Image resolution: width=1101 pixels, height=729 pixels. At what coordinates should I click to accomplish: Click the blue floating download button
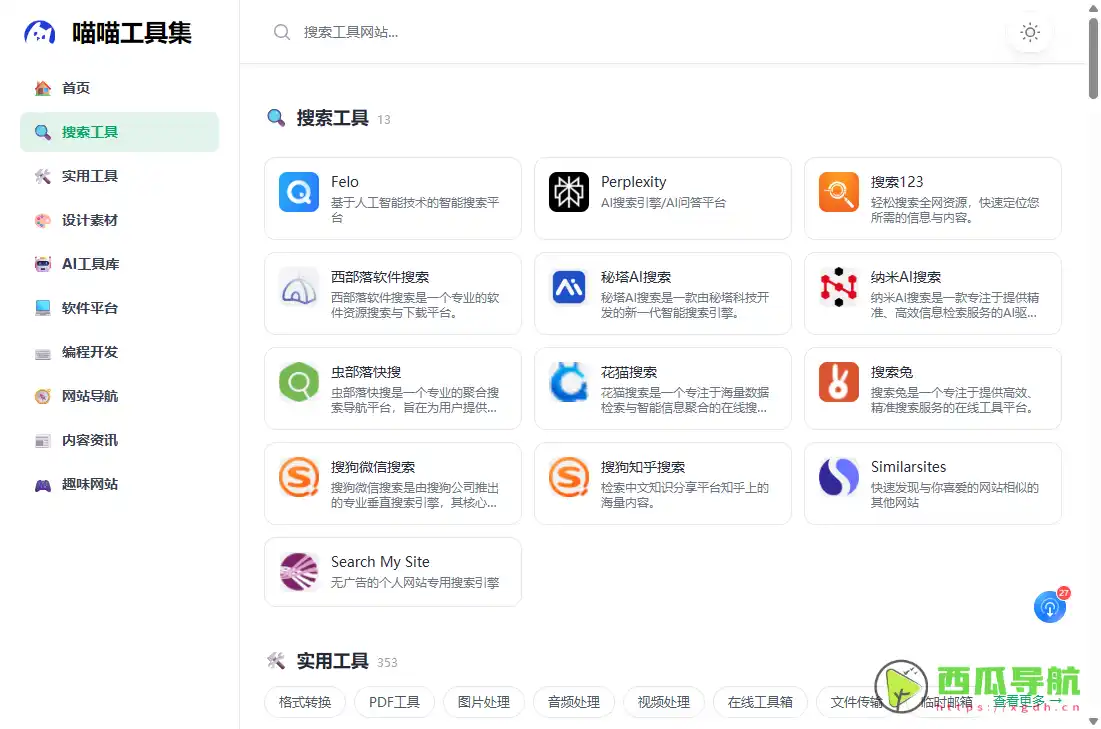1050,607
